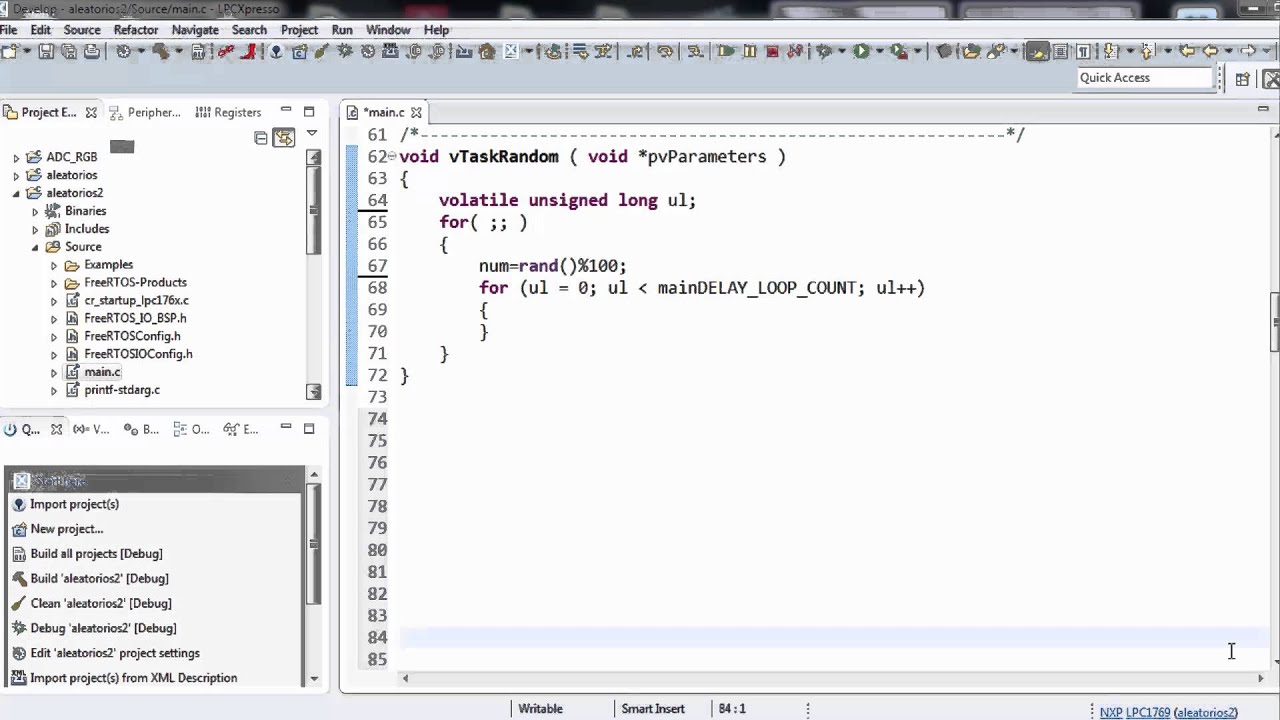Click the Save icon in the toolbar
The height and width of the screenshot is (720, 1280).
[x=46, y=51]
